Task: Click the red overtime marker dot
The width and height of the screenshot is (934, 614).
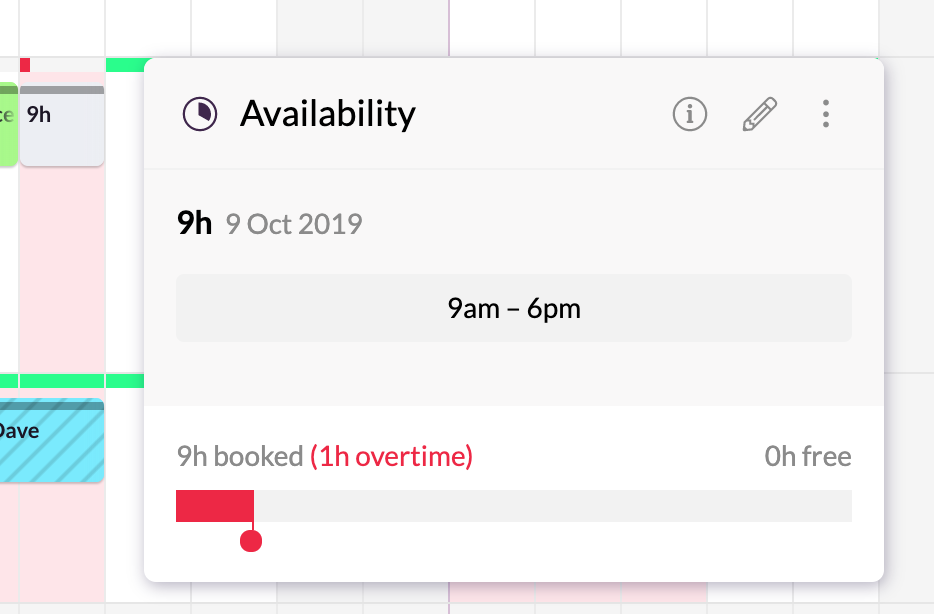Action: [251, 541]
